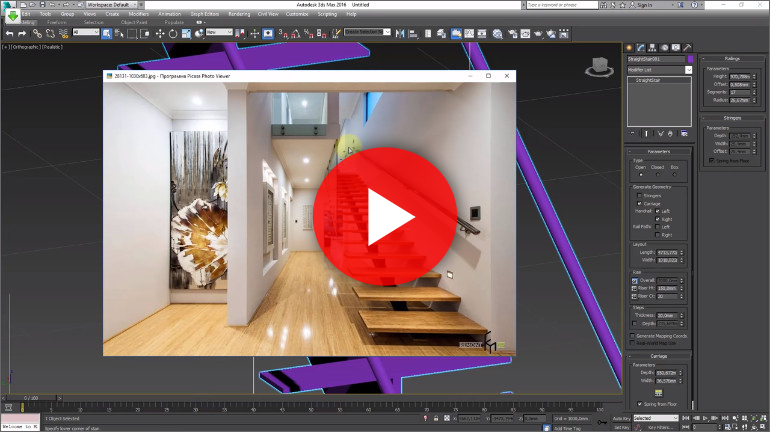This screenshot has height=432, width=770.
Task: Open the Material Editor icon
Action: [497, 34]
